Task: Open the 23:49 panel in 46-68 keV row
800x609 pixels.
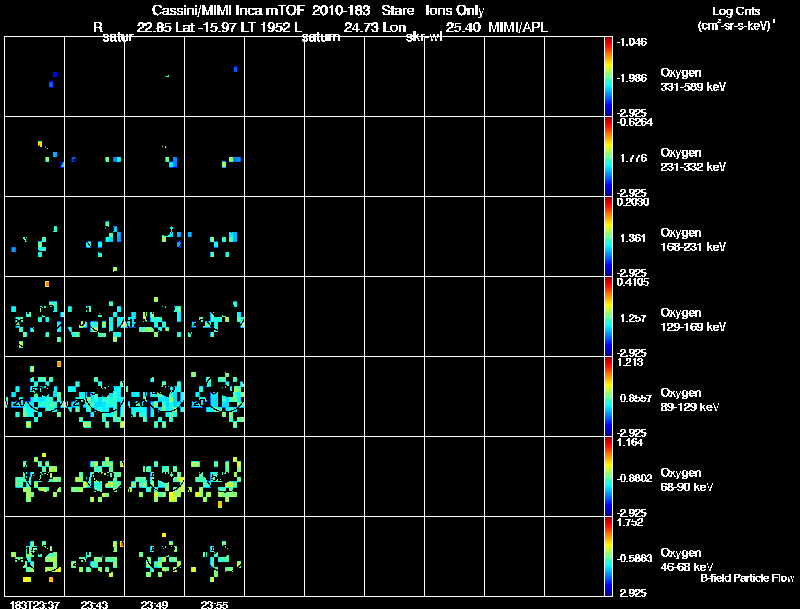Action: click(x=155, y=557)
